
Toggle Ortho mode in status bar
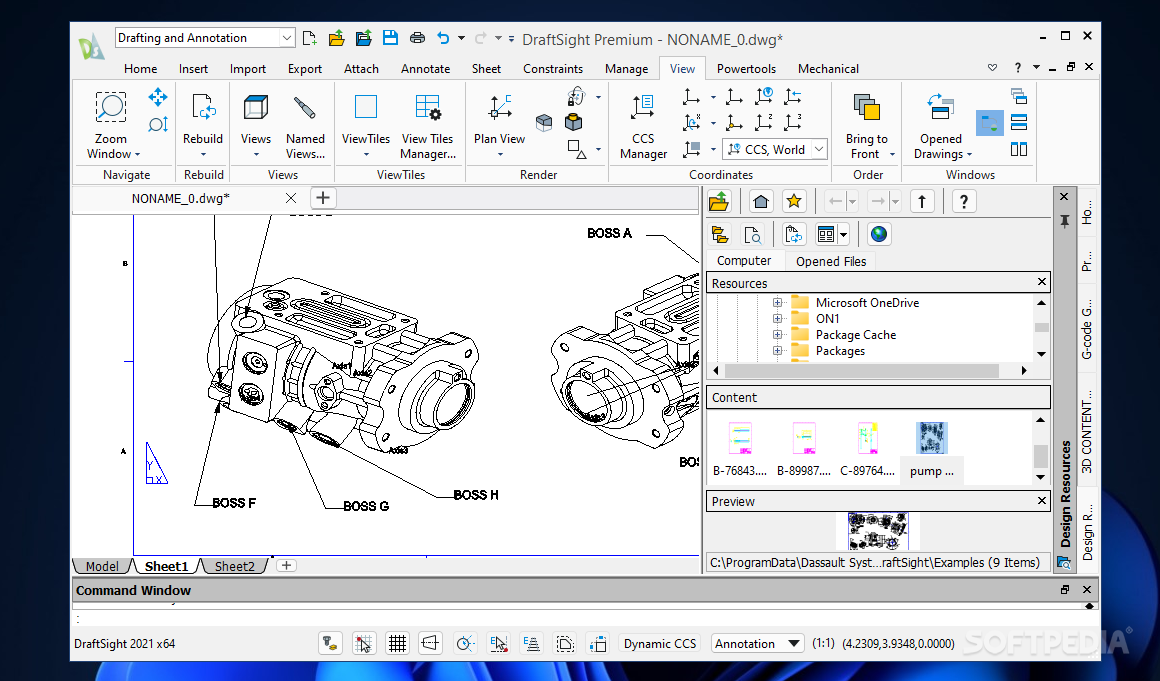431,643
